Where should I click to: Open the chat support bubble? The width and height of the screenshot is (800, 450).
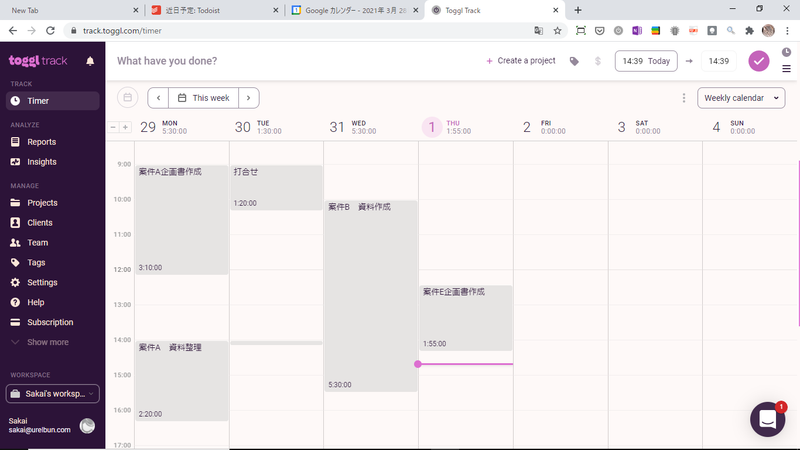[768, 419]
